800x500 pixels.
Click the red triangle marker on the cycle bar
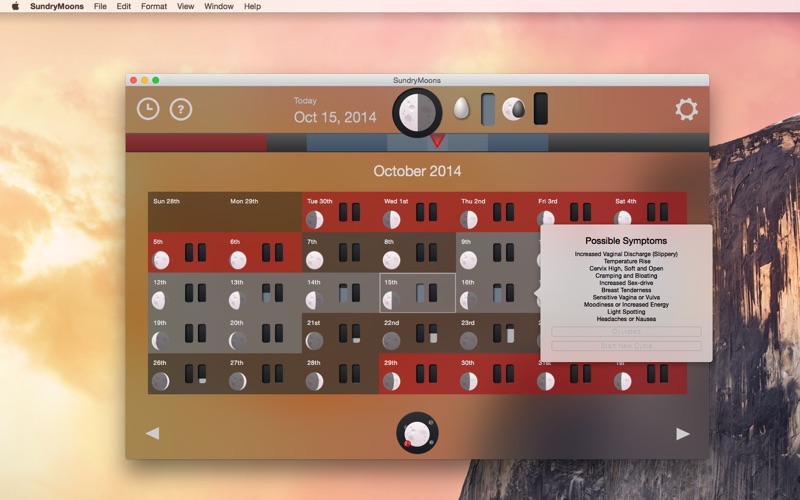[x=437, y=141]
